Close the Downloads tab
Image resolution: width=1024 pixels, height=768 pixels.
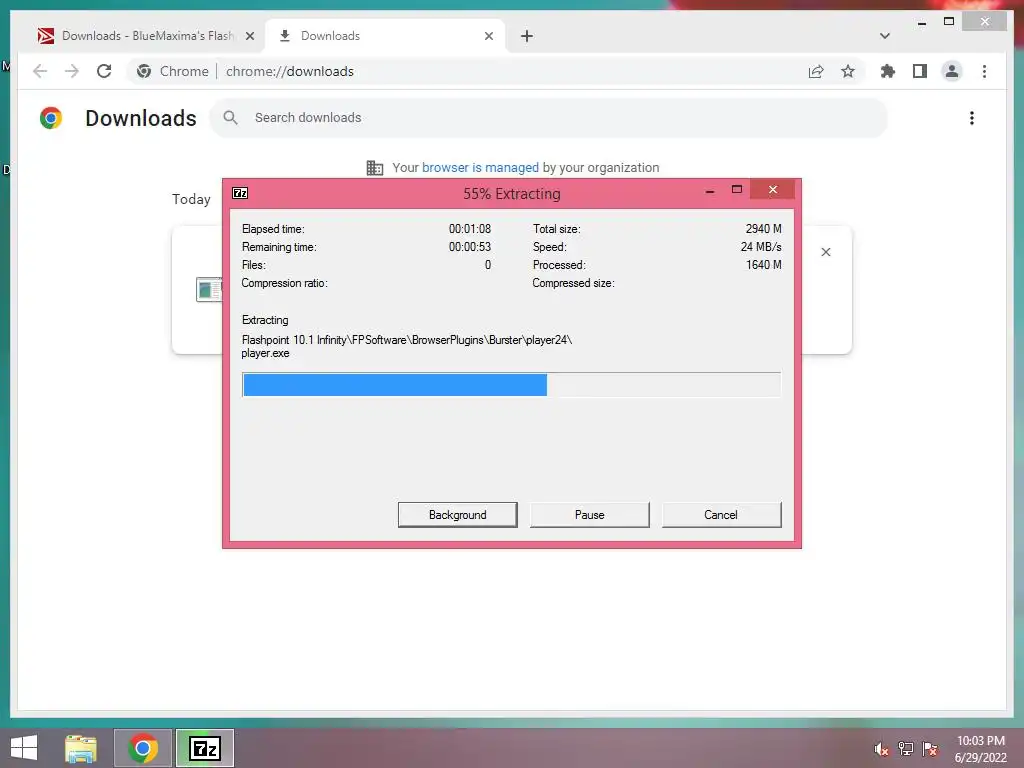click(x=488, y=36)
